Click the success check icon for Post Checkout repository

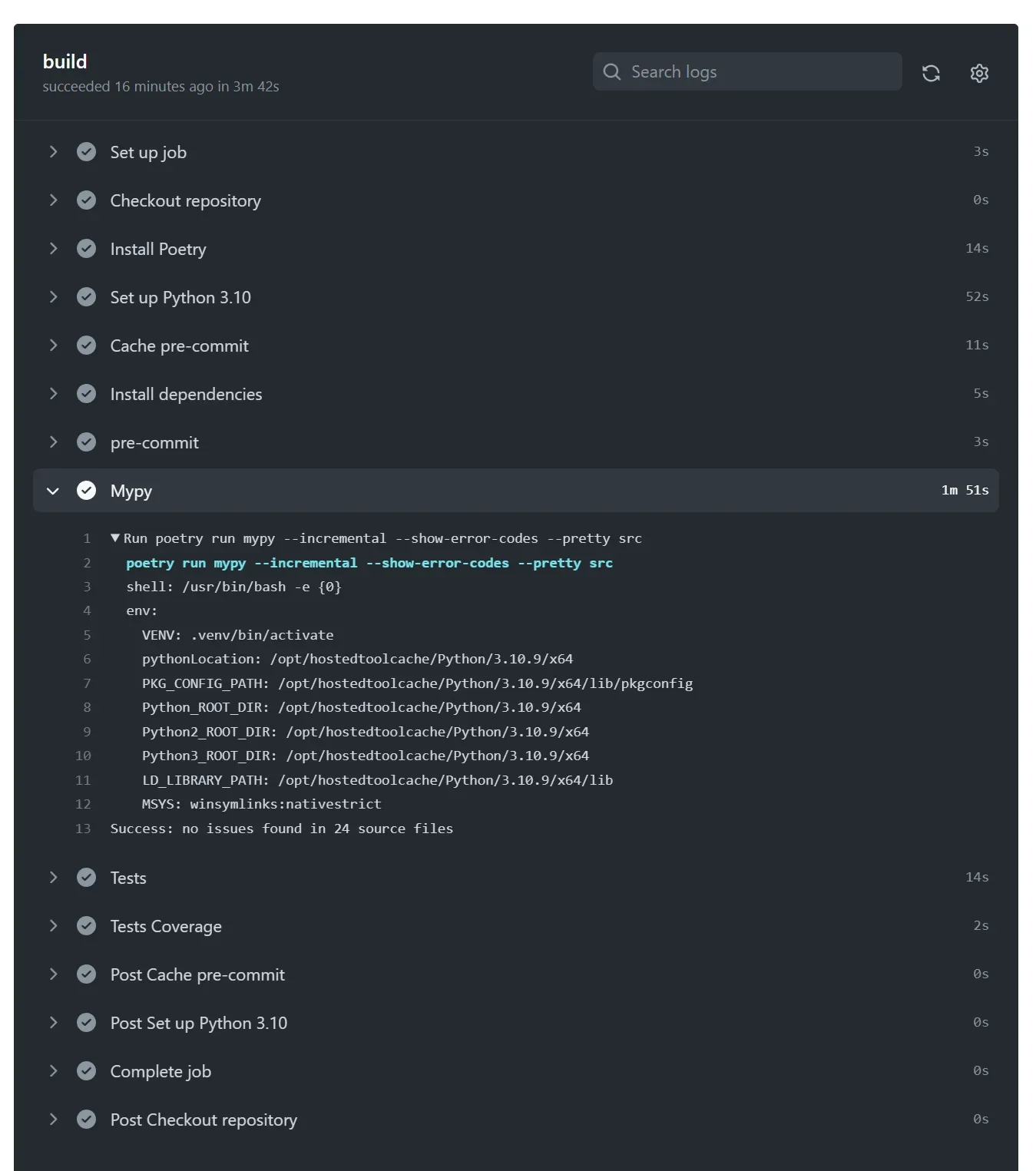(87, 1120)
